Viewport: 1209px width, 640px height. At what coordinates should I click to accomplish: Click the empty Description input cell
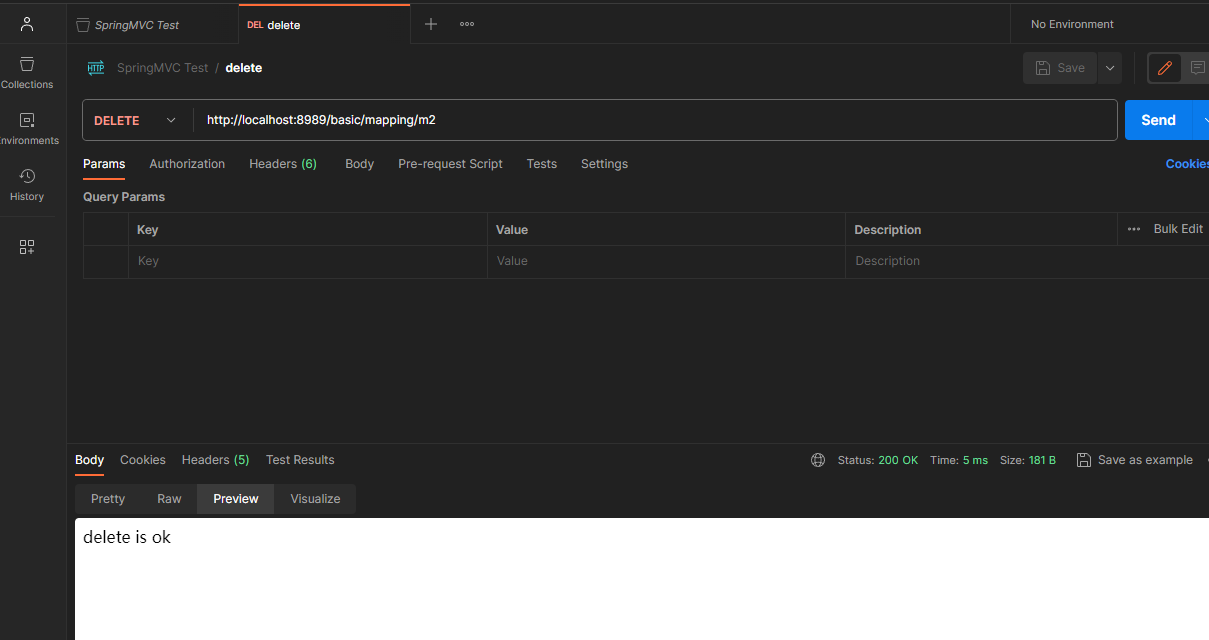pyautogui.click(x=1027, y=261)
